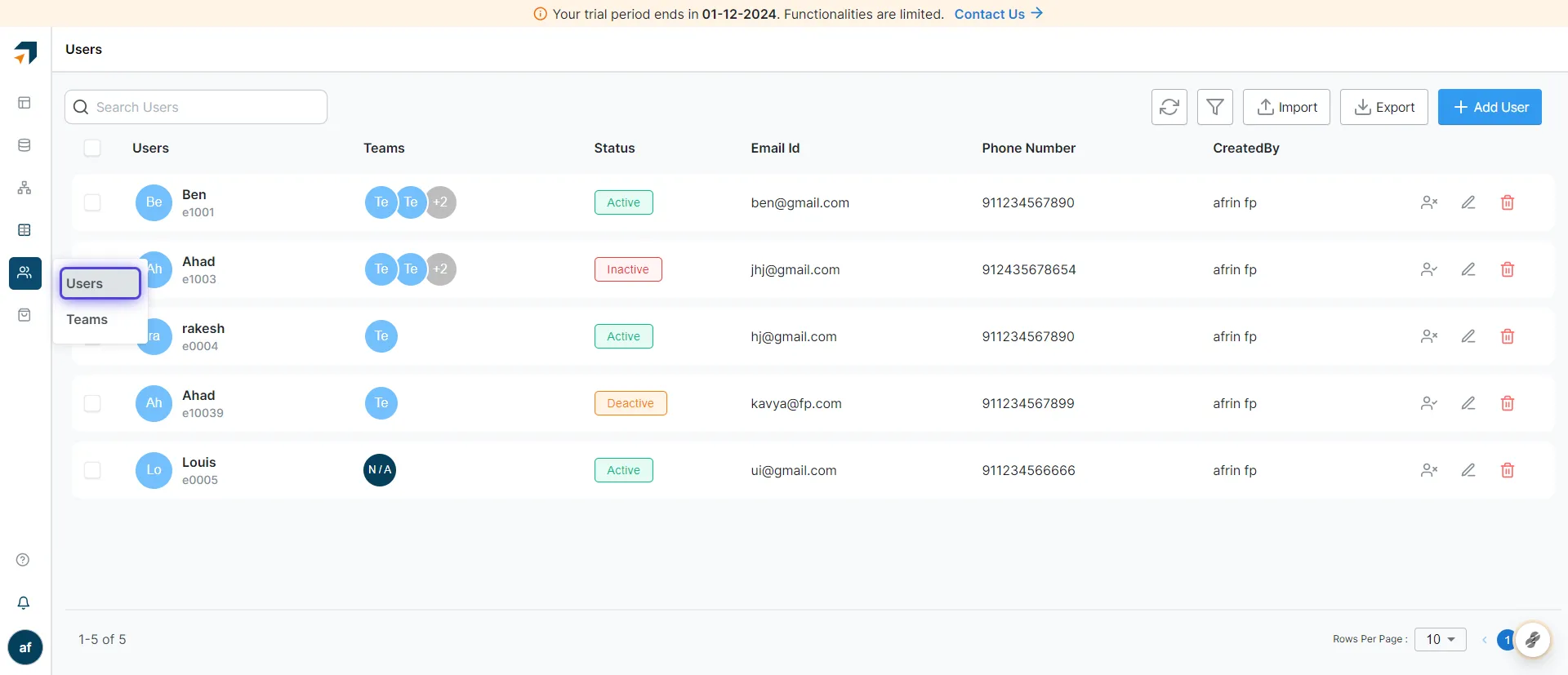Tick the checkbox for user e10039
This screenshot has height=675, width=1568.
[92, 403]
